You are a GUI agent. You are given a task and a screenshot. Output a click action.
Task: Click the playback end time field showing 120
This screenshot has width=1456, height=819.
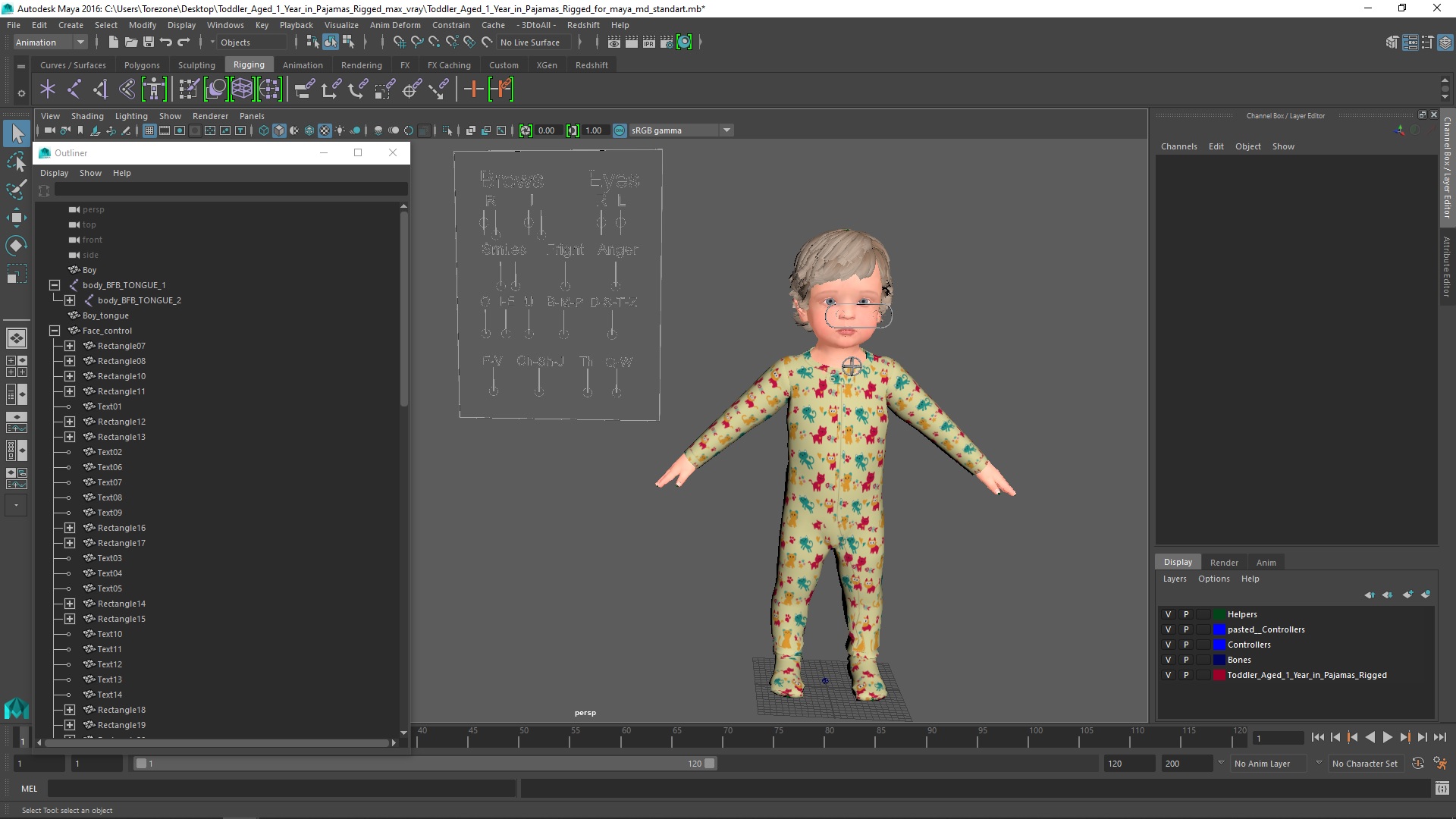[1128, 764]
